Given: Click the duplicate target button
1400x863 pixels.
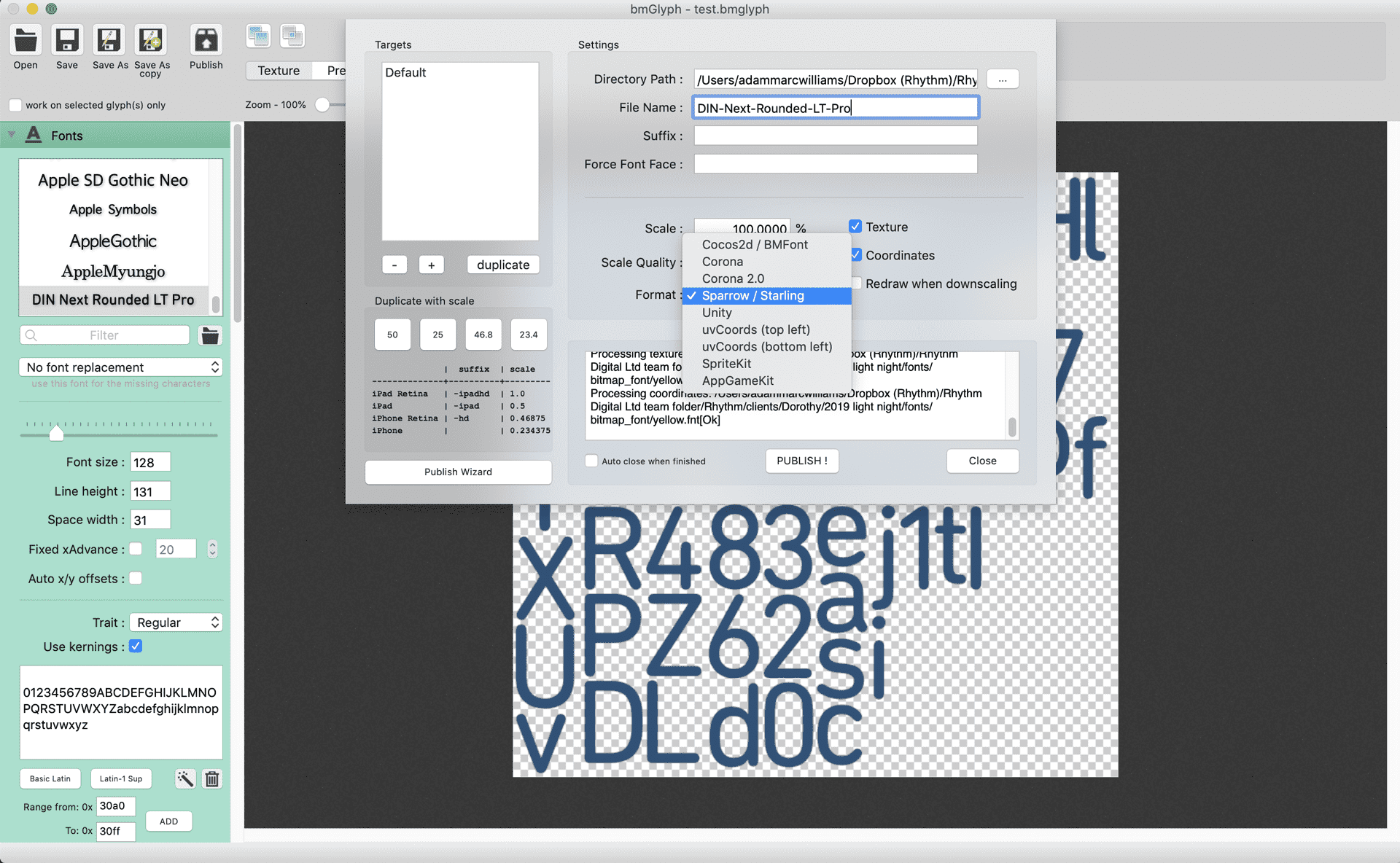Looking at the screenshot, I should pos(503,265).
